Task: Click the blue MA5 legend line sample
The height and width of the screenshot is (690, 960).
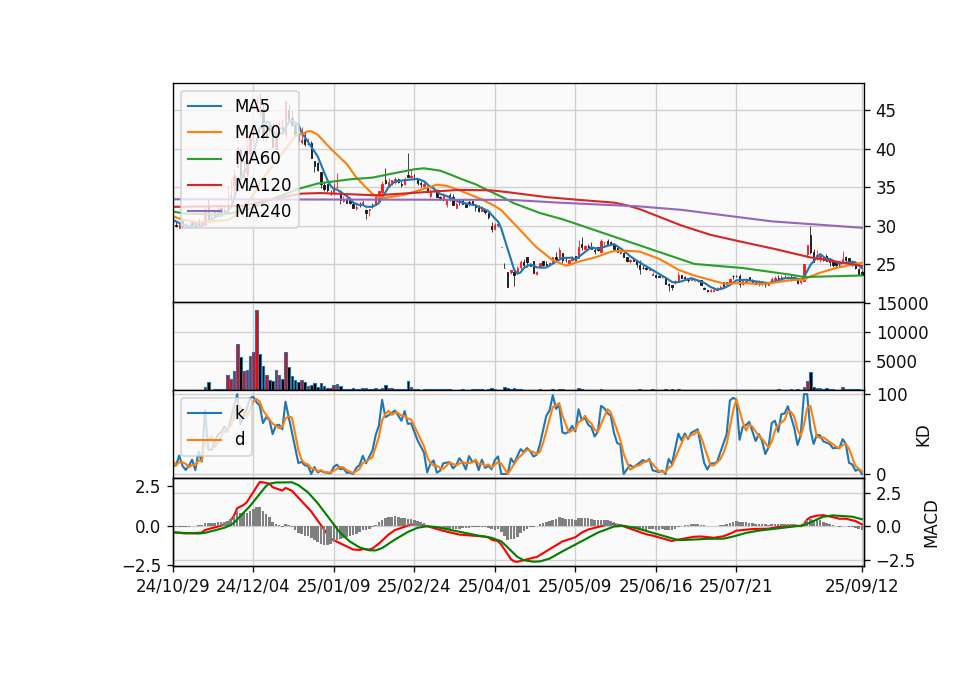Action: 204,107
